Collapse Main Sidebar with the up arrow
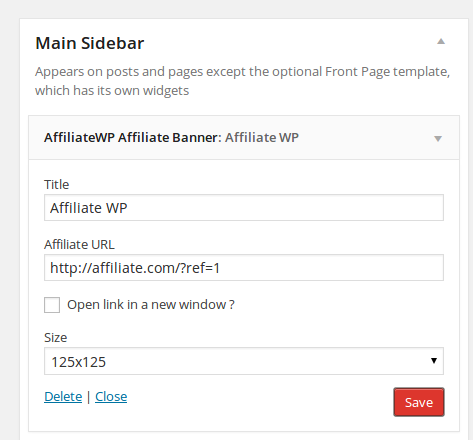473x440 pixels. coord(441,41)
